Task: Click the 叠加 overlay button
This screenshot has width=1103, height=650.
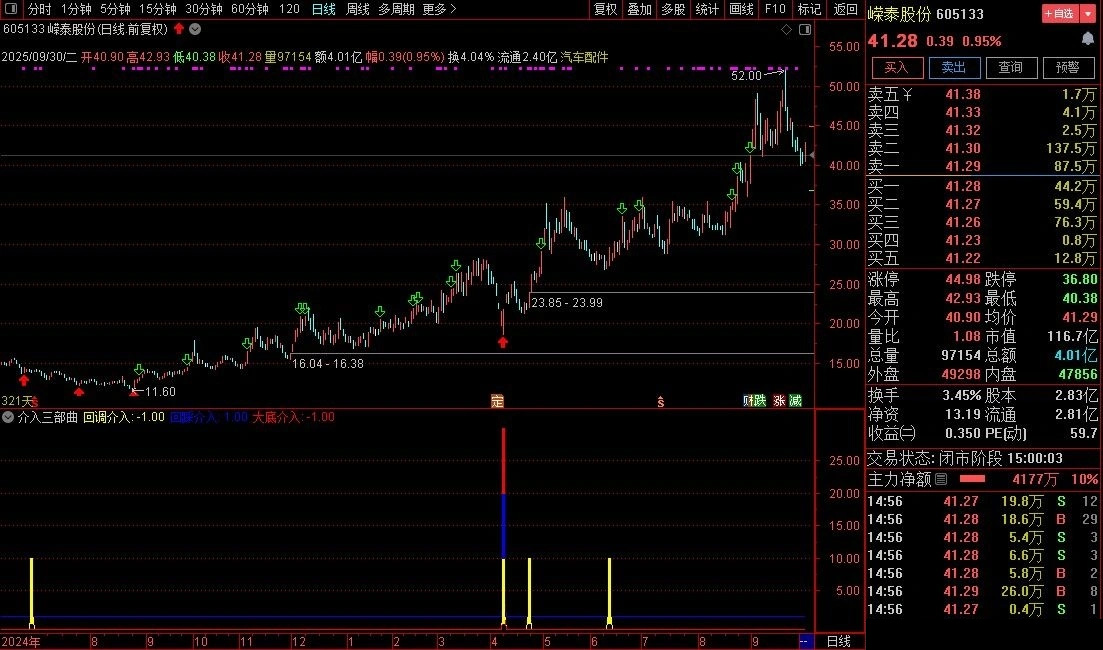Action: click(x=639, y=9)
